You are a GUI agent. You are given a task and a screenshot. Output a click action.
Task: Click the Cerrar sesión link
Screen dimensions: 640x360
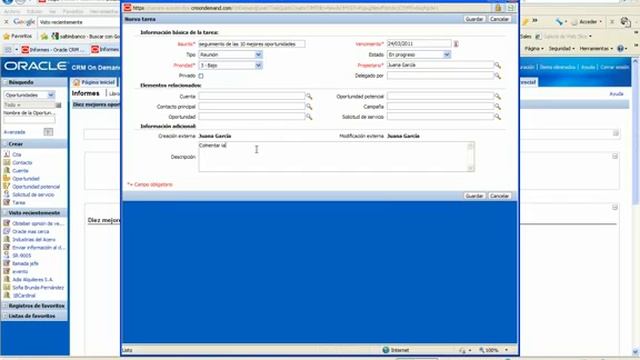point(614,67)
